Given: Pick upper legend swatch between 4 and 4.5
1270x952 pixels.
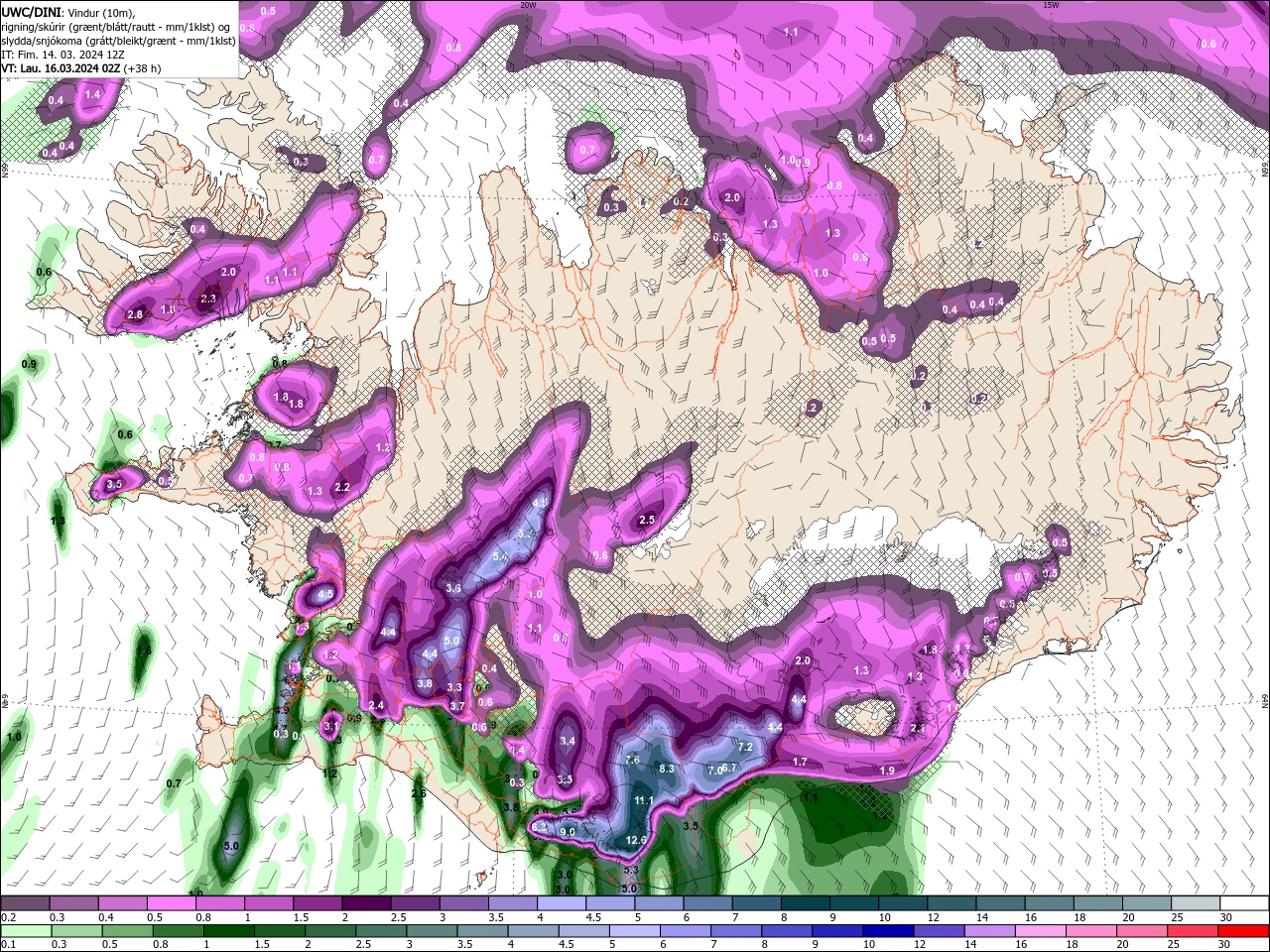Looking at the screenshot, I should click(562, 903).
